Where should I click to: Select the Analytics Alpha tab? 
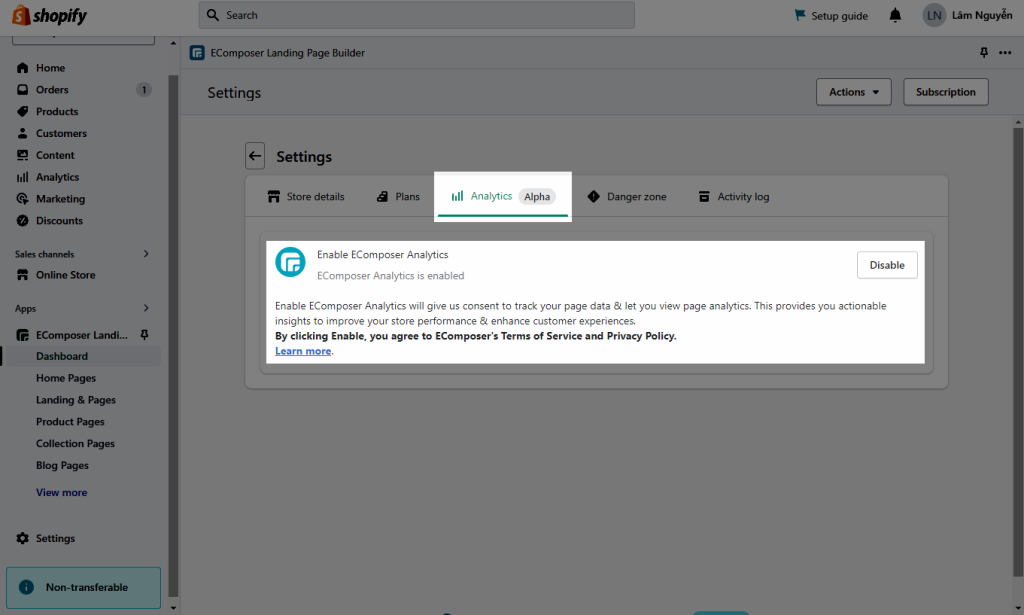[503, 197]
